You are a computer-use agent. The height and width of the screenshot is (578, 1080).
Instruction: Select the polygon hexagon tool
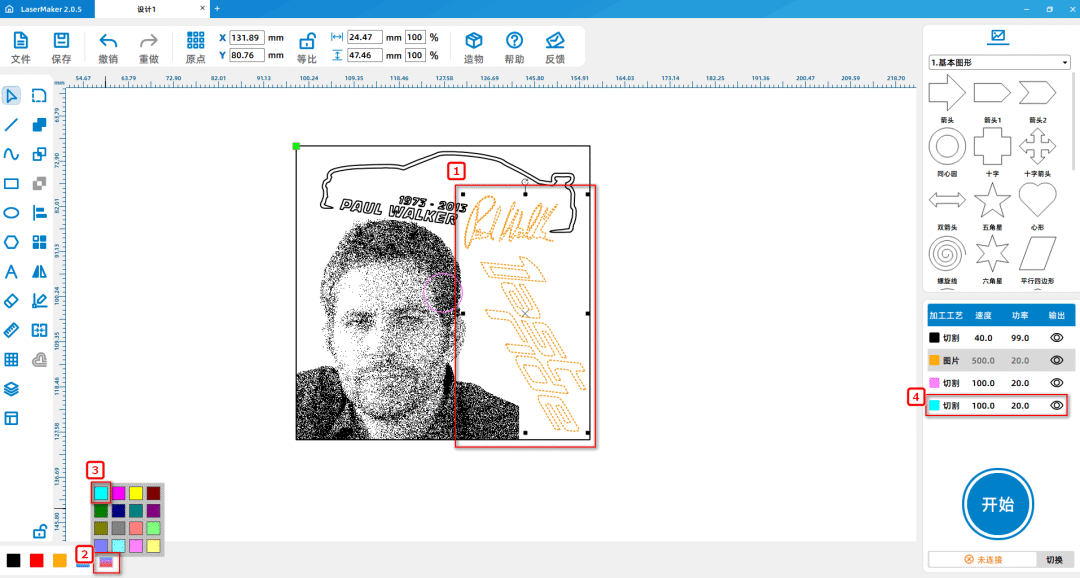pos(12,242)
